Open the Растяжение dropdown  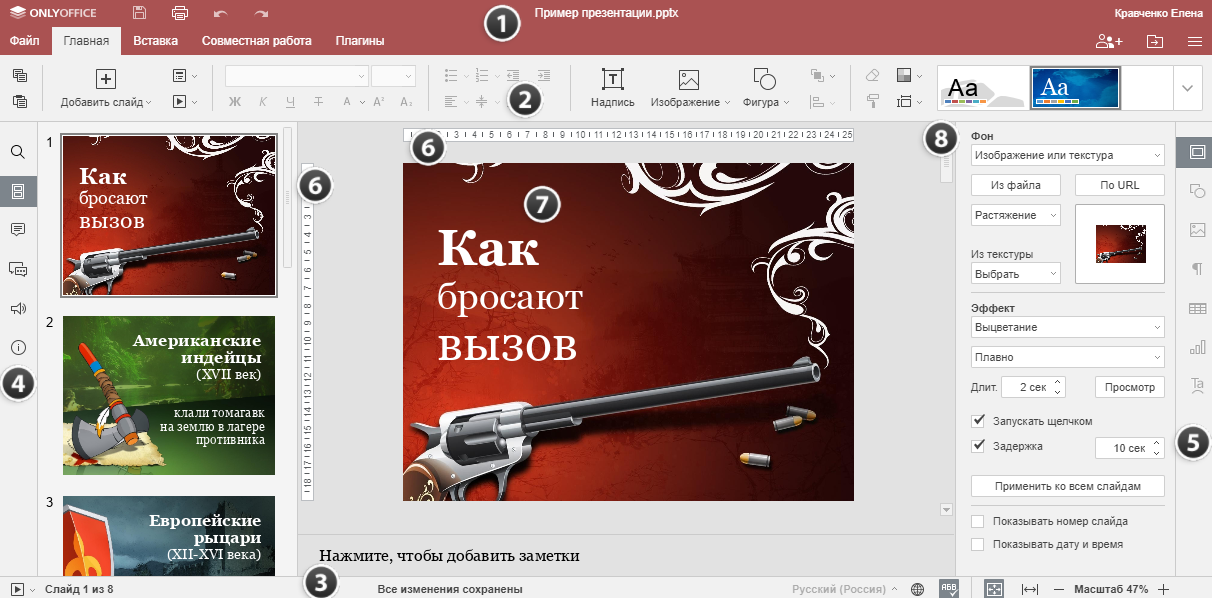[1015, 215]
